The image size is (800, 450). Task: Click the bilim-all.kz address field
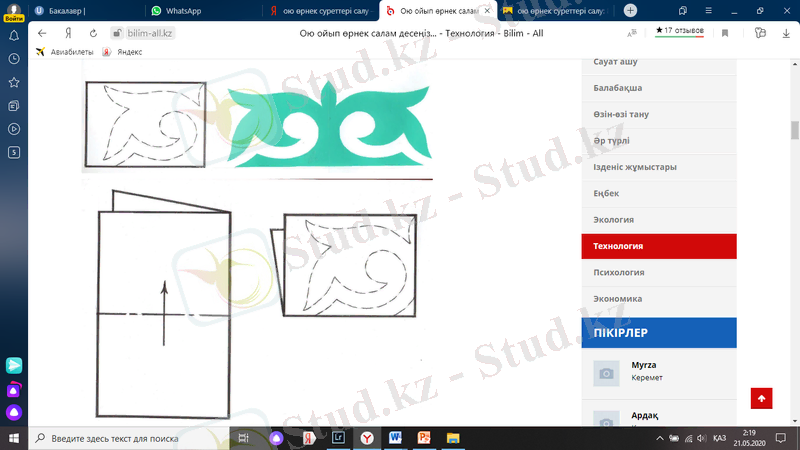pos(143,33)
